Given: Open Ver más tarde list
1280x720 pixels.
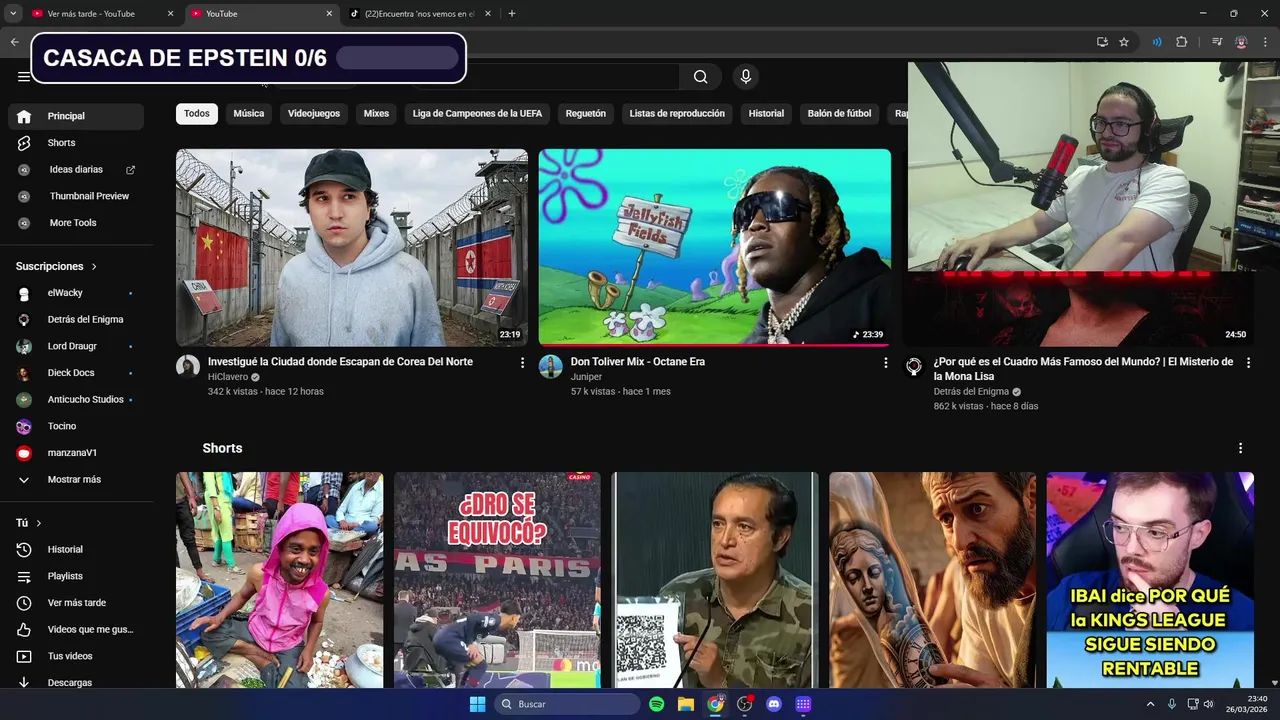Looking at the screenshot, I should (76, 603).
